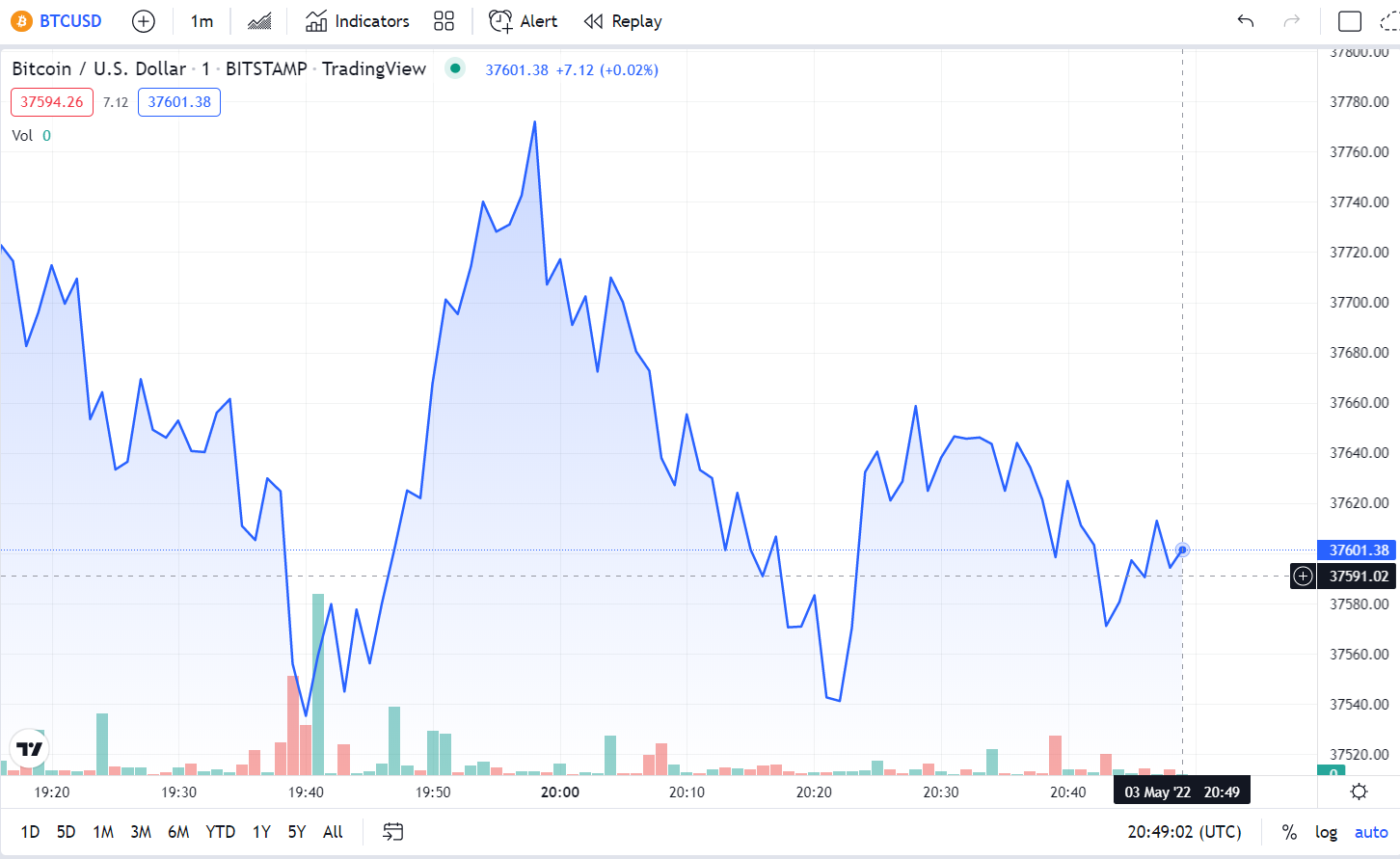Select the 5Y time range
Screen dimensions: 1400x859
point(297,832)
